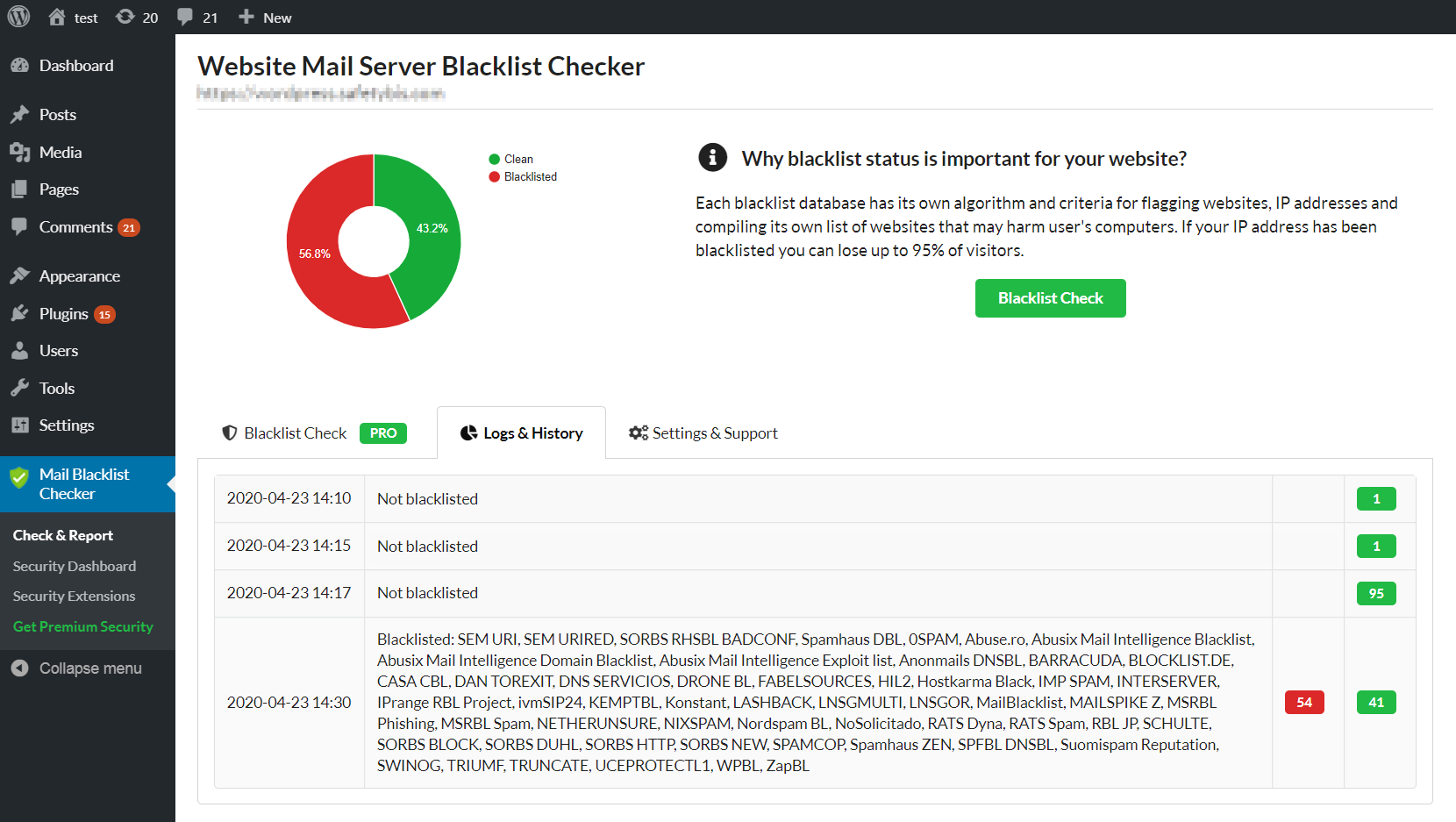Screen dimensions: 1456x822
Task: Click the Plugins plug icon in sidebar
Action: pos(20,313)
